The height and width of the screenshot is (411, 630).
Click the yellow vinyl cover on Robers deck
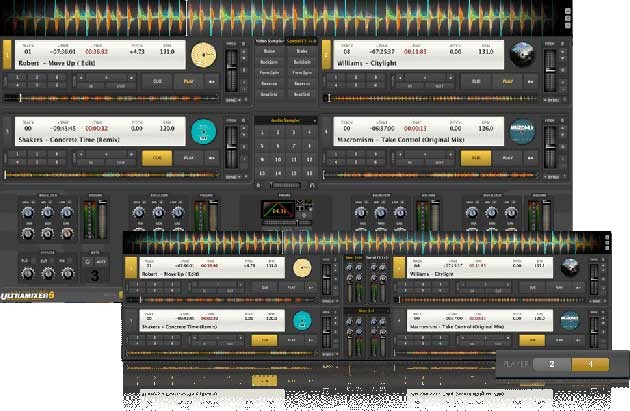(x=204, y=56)
